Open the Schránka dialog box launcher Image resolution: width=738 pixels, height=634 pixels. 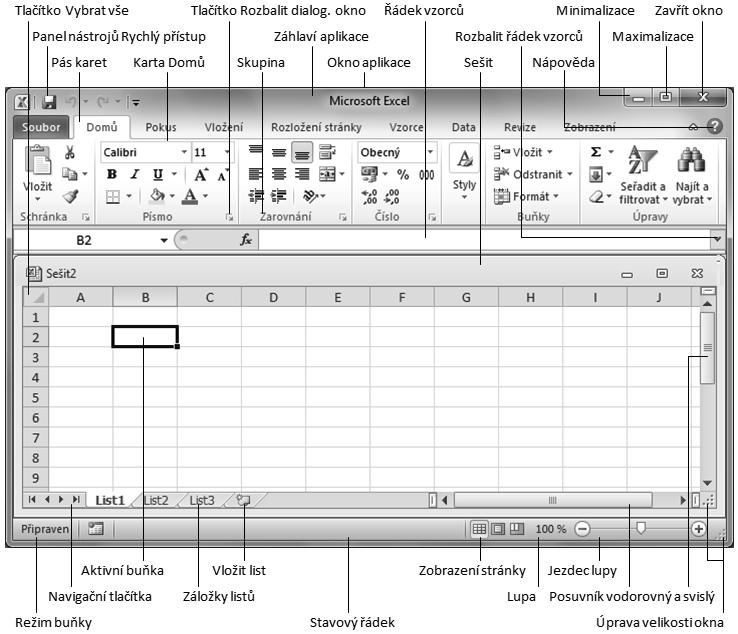[x=86, y=217]
